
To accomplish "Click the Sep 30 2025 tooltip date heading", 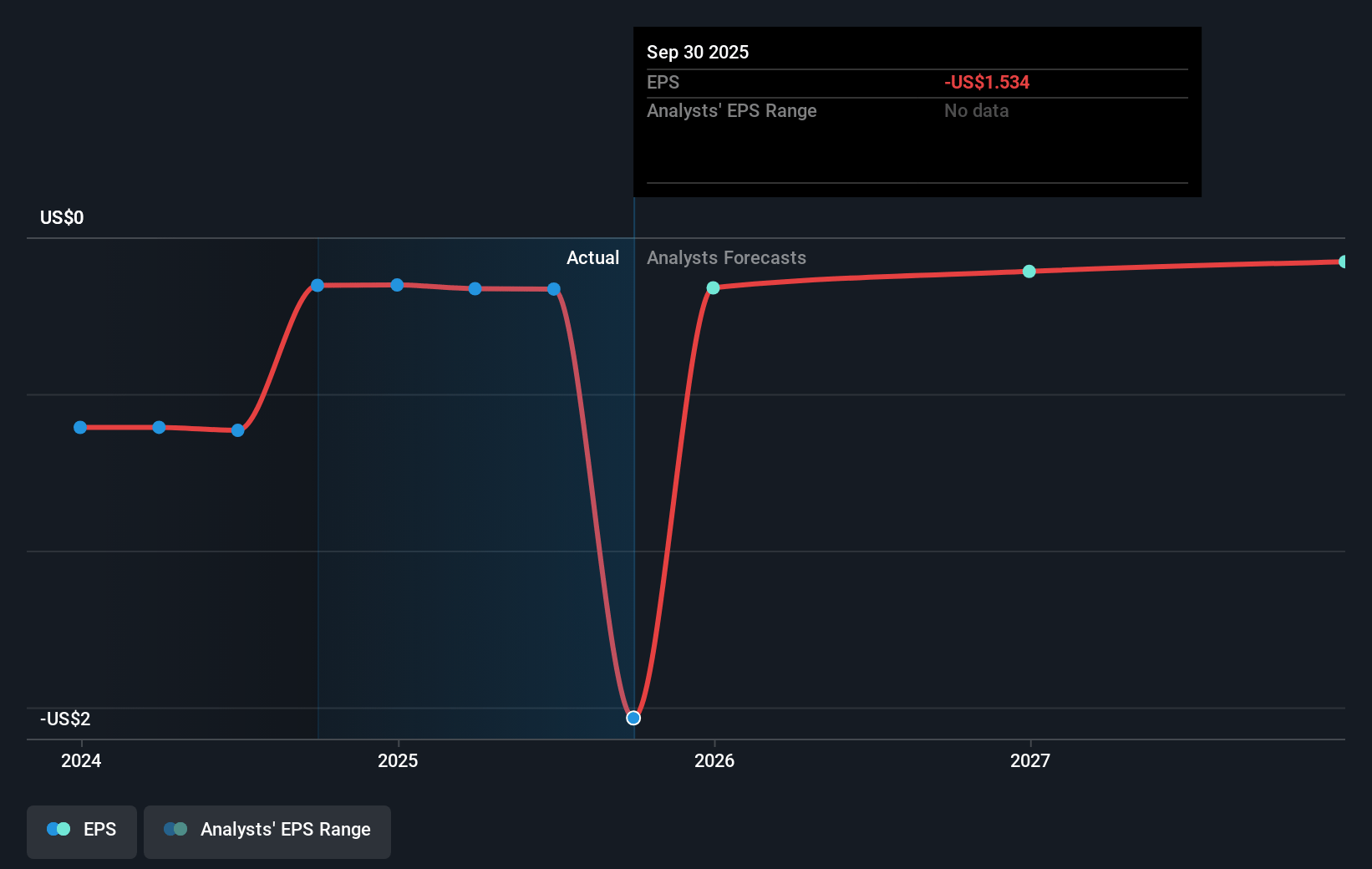I will point(698,53).
